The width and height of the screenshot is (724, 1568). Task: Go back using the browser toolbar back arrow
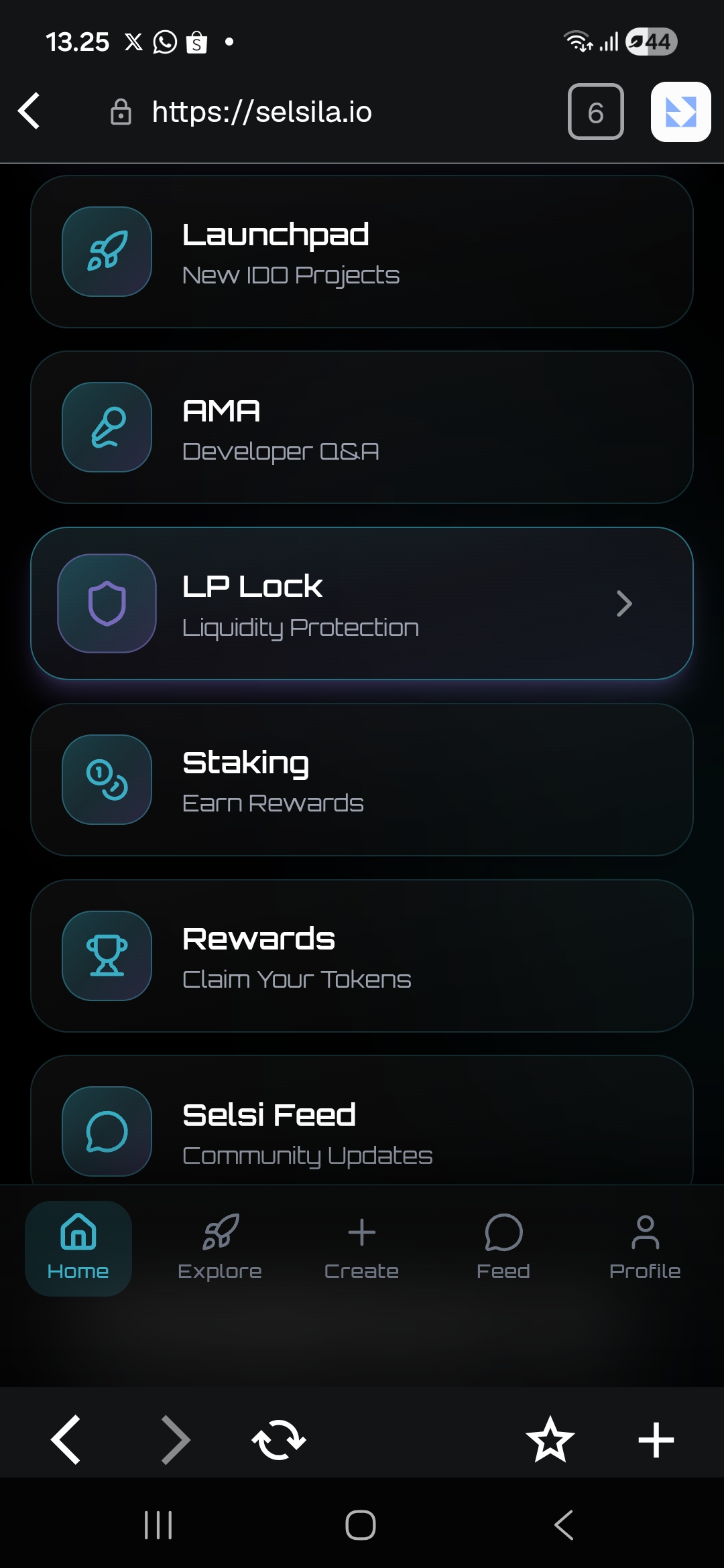66,1439
